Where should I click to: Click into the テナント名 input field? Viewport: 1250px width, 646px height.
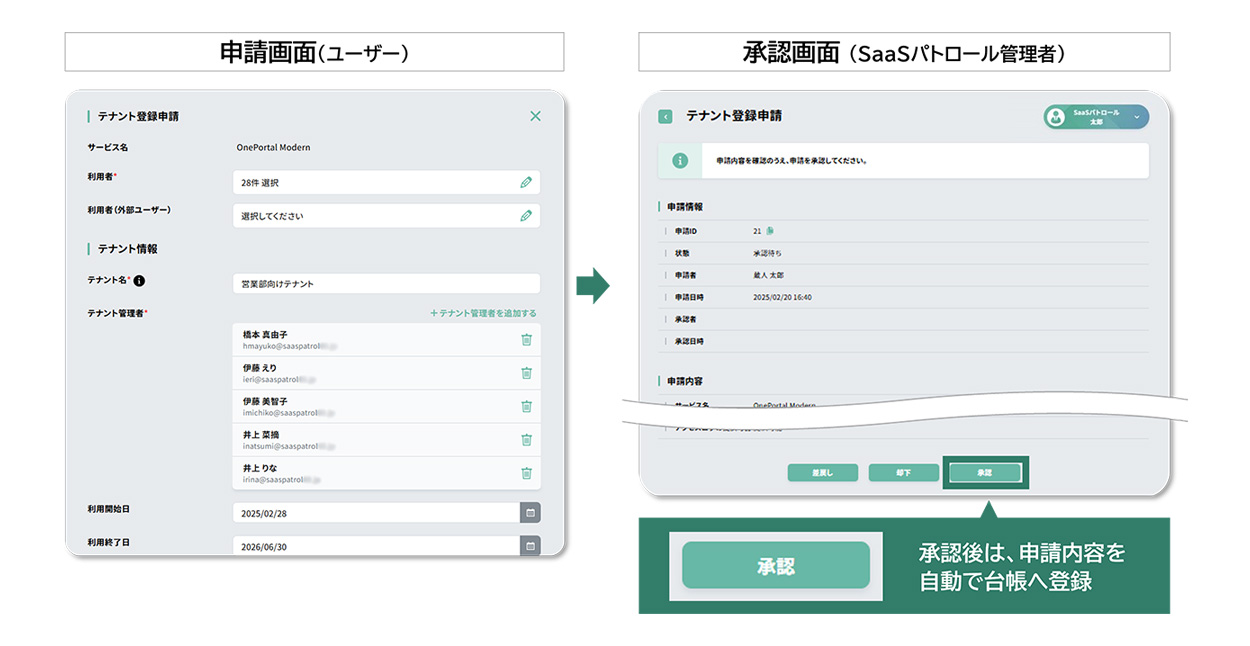386,284
